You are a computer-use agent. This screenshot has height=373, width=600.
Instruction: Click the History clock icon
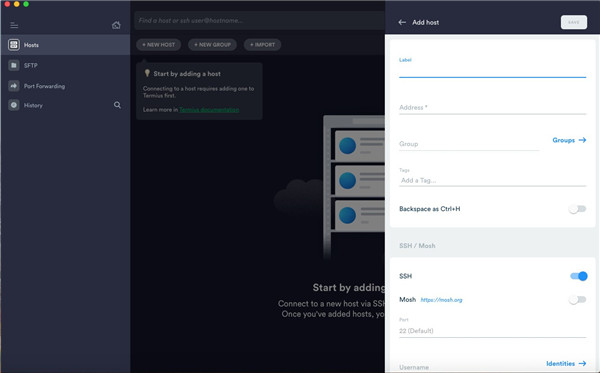click(14, 105)
